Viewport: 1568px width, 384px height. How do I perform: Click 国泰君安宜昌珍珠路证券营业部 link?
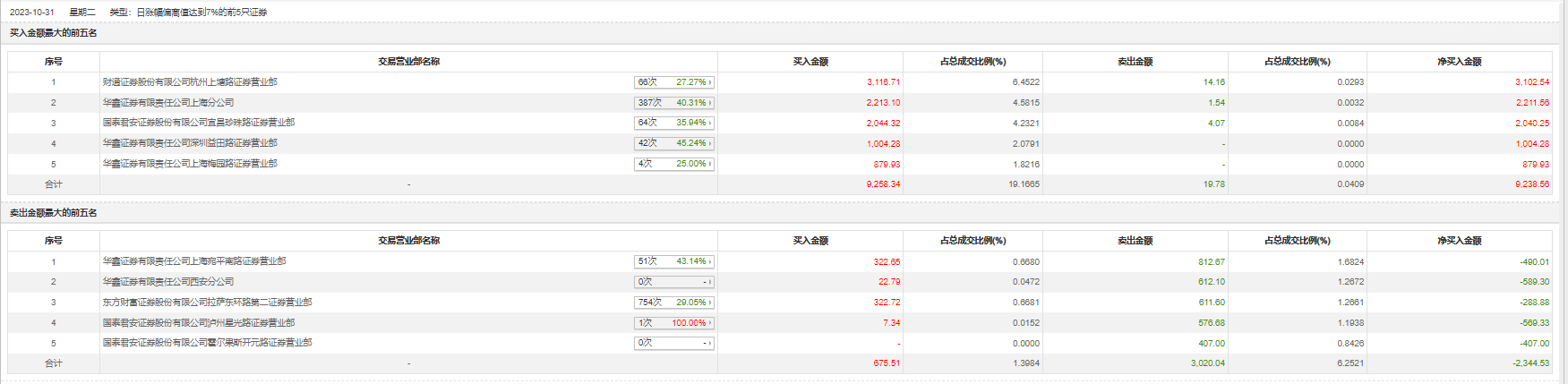pos(199,123)
